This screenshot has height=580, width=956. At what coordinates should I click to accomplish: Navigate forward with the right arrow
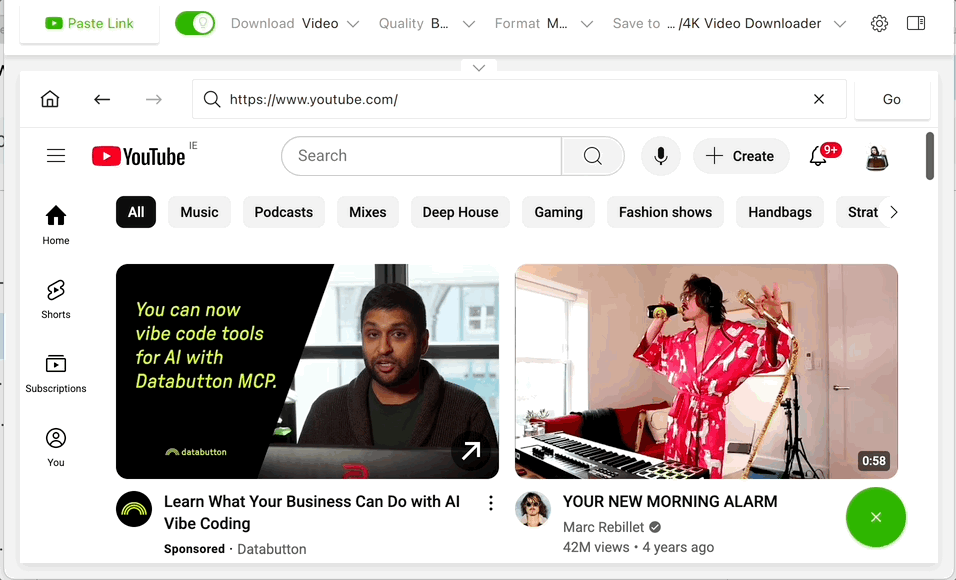[x=154, y=99]
